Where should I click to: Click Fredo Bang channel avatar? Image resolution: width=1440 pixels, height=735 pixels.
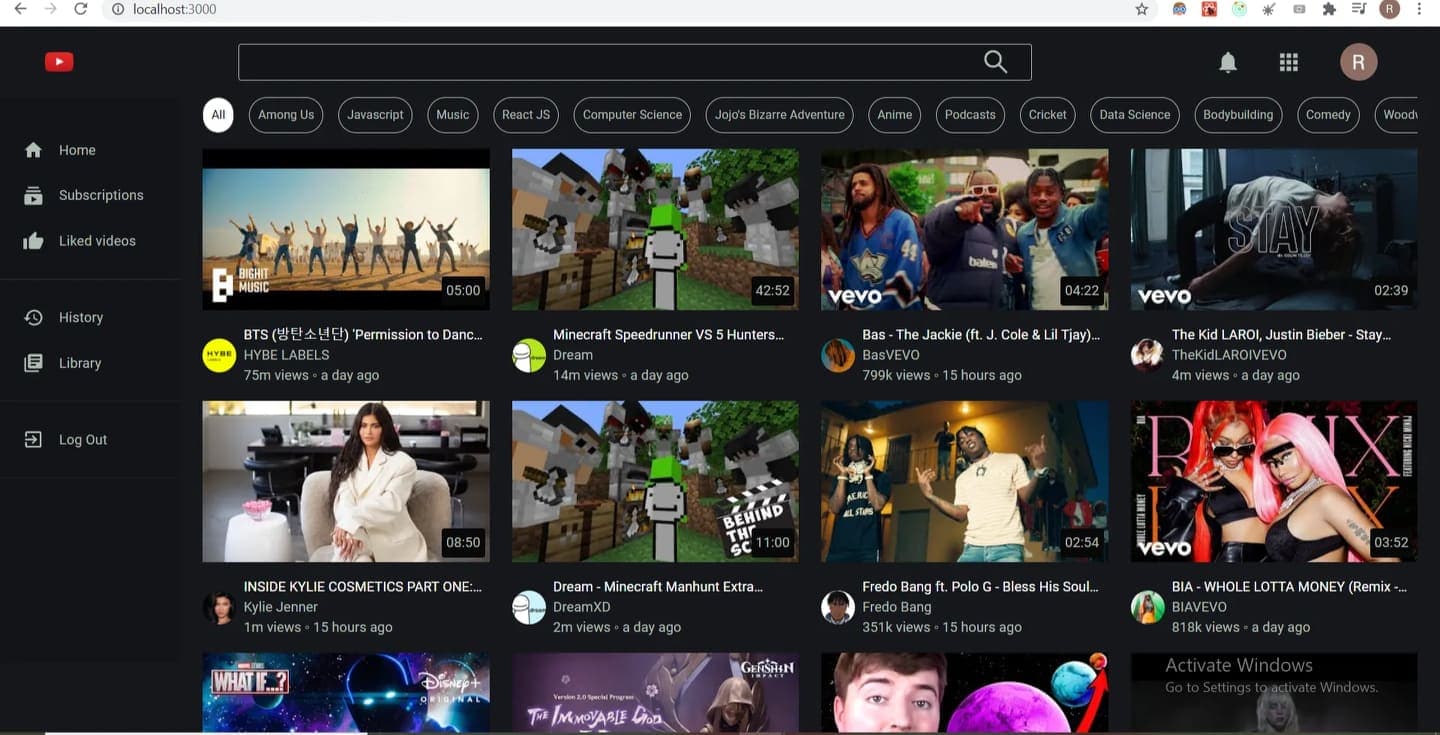tap(838, 607)
